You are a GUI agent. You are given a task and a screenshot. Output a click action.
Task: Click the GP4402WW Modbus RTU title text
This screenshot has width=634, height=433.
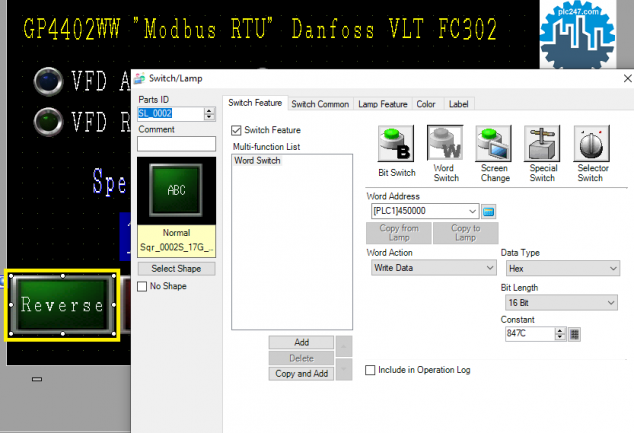(x=260, y=29)
